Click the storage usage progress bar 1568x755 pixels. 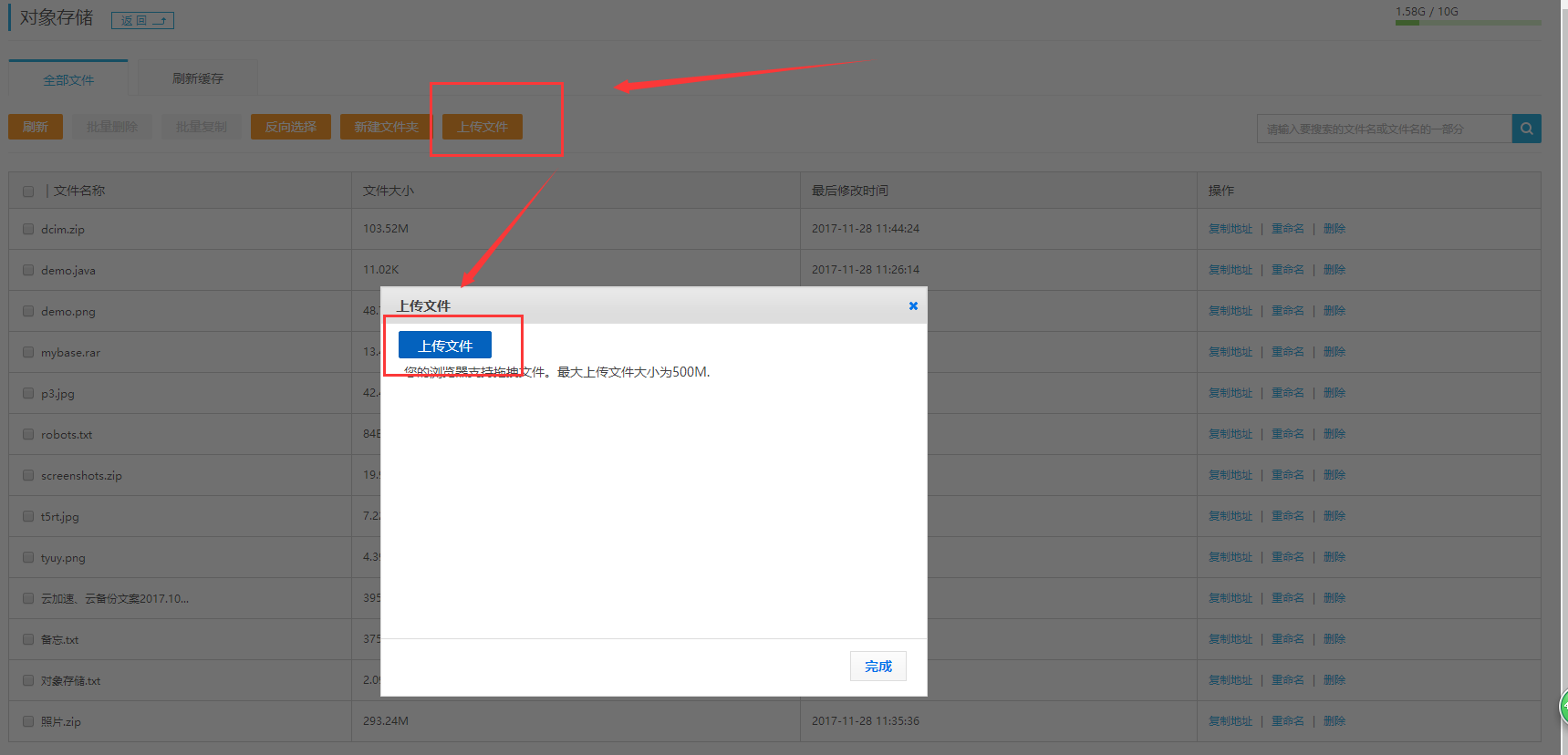(x=1467, y=23)
